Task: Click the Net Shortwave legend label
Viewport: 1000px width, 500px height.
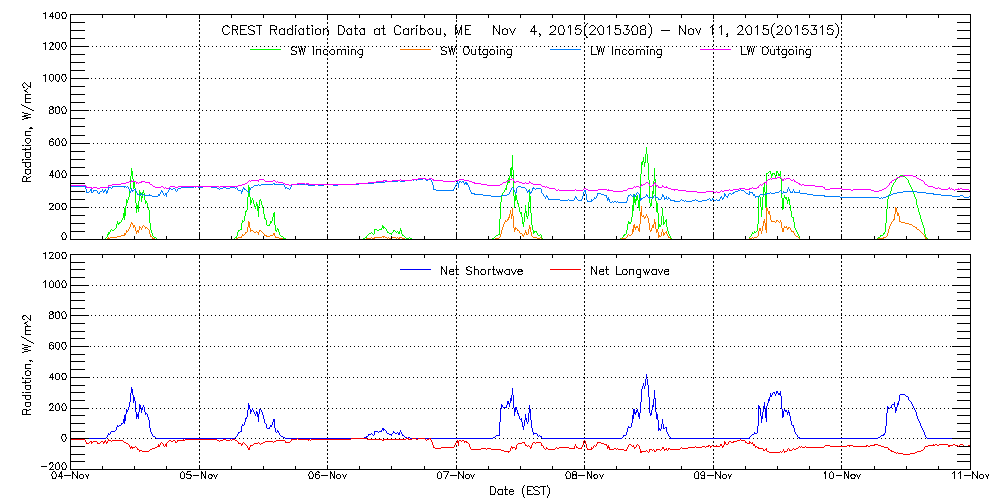Action: (486, 271)
